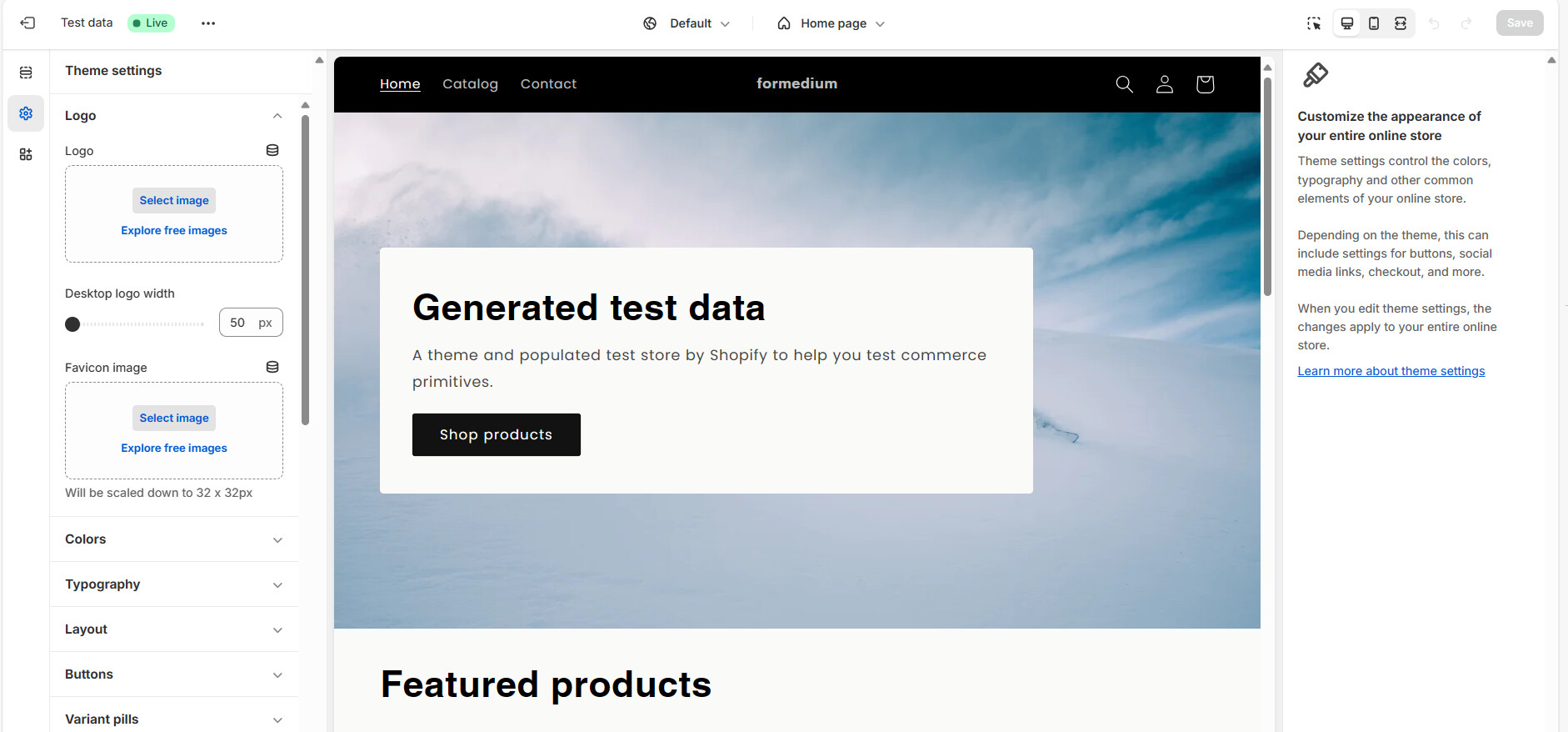
Task: Open the three-dot more actions menu
Action: [208, 23]
